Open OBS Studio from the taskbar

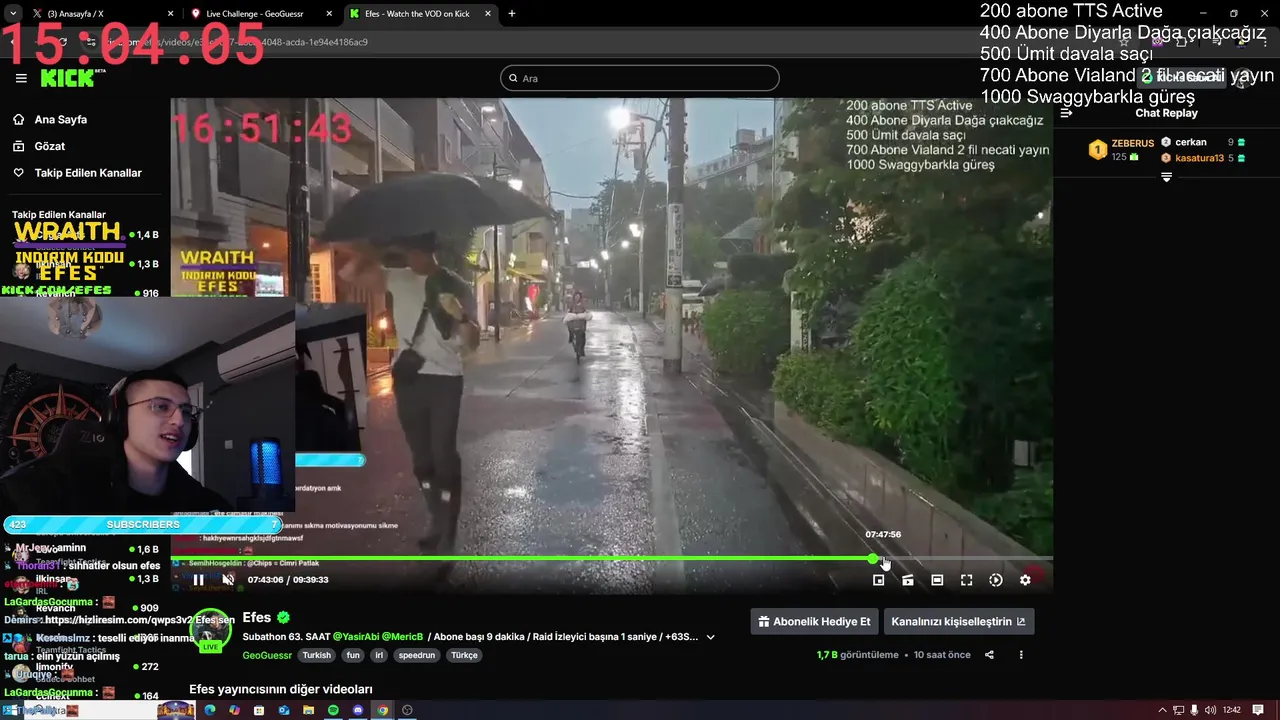(407, 710)
